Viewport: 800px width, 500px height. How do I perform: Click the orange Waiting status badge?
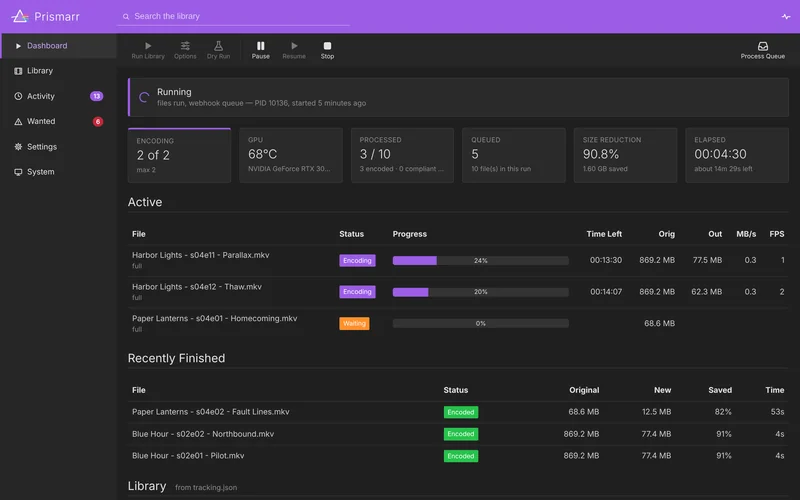354,323
